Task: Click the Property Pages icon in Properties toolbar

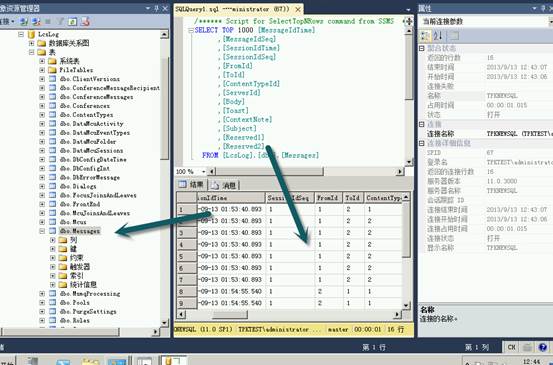Action: (454, 36)
